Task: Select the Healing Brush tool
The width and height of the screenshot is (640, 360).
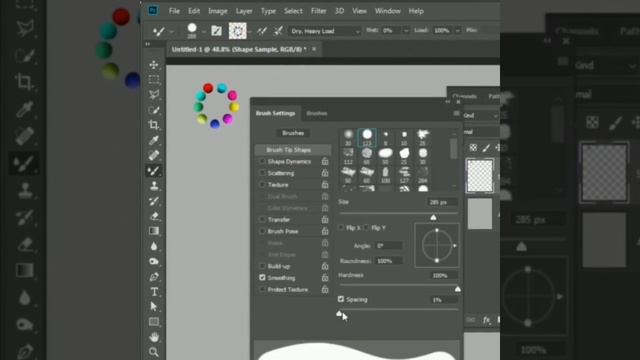Action: (x=154, y=156)
